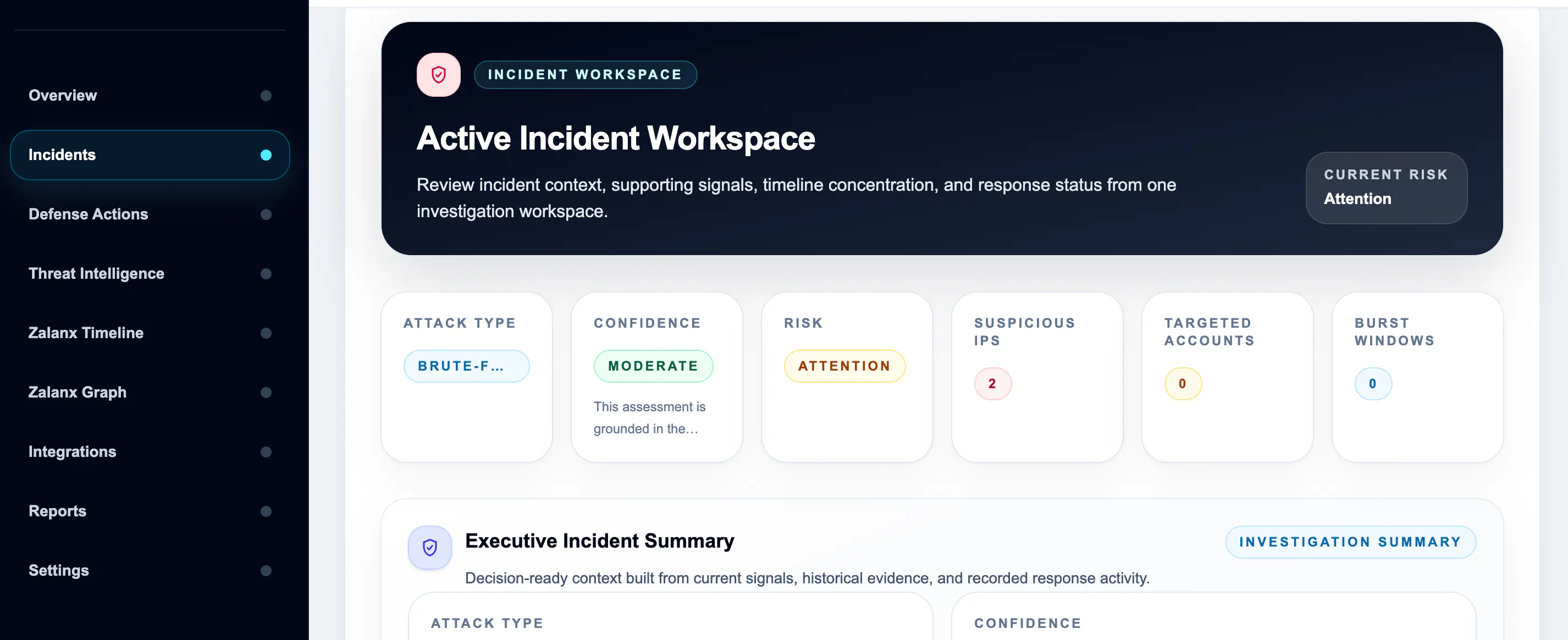Screen dimensions: 1568x640
Task: Click the status dot next to Zalanx Graph
Action: click(266, 392)
